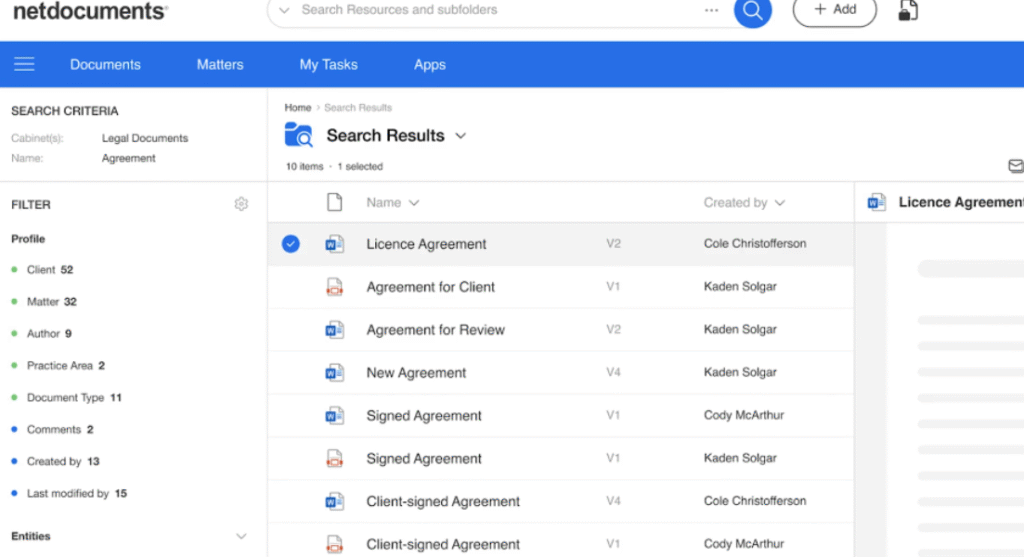Filter results by Document Type
The height and width of the screenshot is (557, 1024).
(x=66, y=398)
